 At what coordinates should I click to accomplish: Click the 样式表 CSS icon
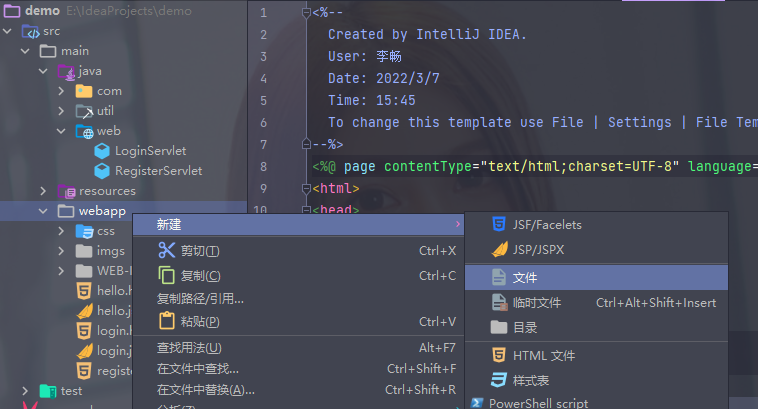click(499, 380)
